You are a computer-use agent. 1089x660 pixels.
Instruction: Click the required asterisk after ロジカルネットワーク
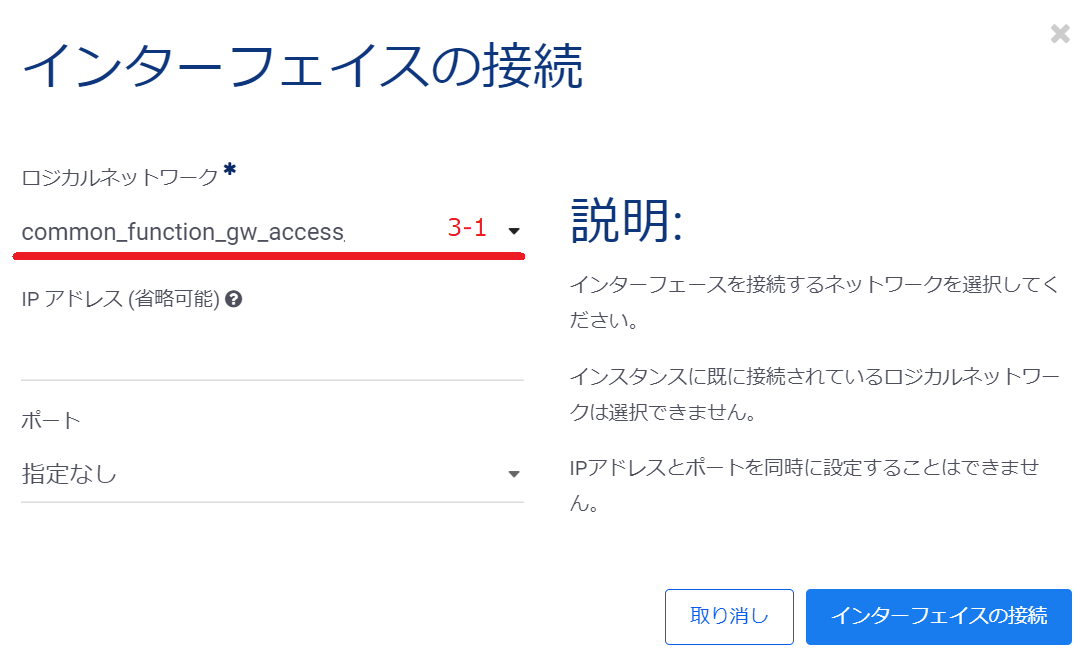click(230, 171)
